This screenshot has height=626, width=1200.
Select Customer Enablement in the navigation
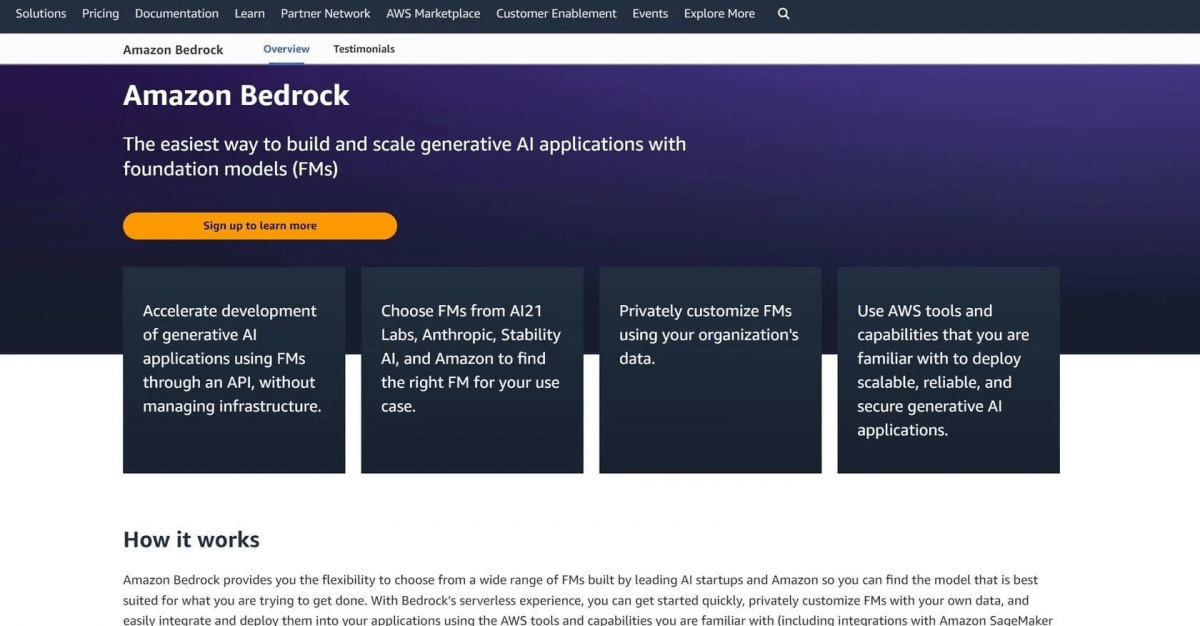click(556, 13)
